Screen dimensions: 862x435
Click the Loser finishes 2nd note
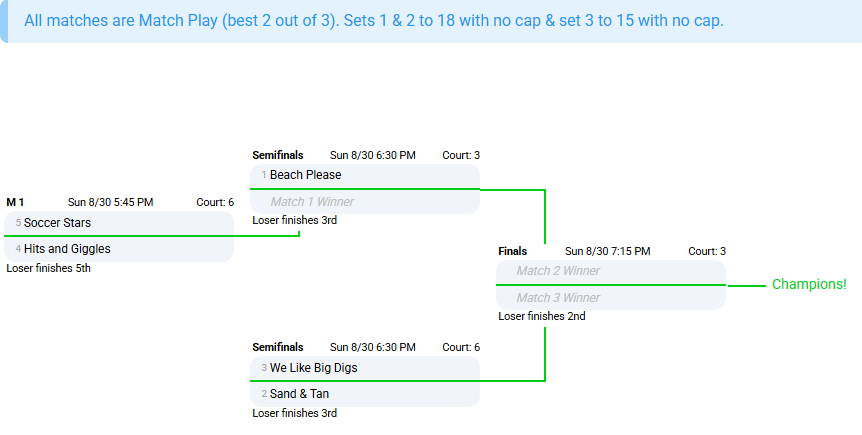pos(541,316)
